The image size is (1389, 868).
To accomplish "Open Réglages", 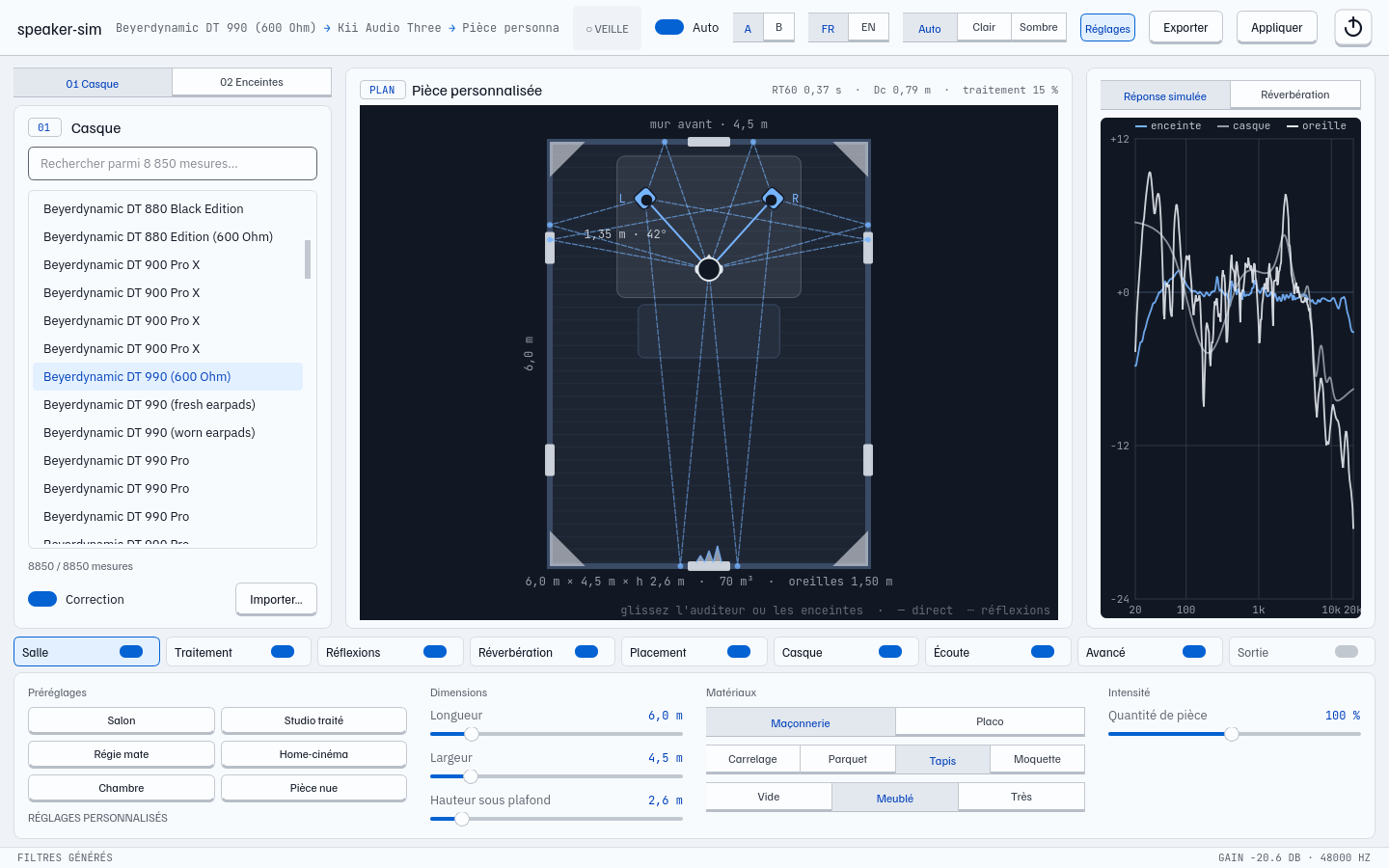I will click(x=1107, y=28).
